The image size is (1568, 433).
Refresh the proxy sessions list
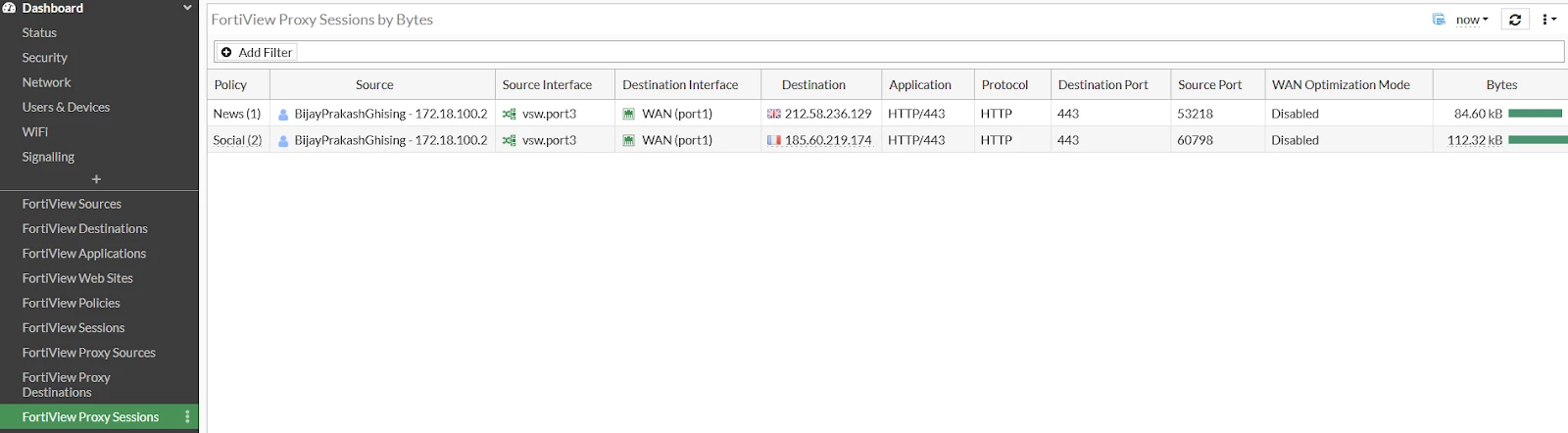pyautogui.click(x=1515, y=20)
